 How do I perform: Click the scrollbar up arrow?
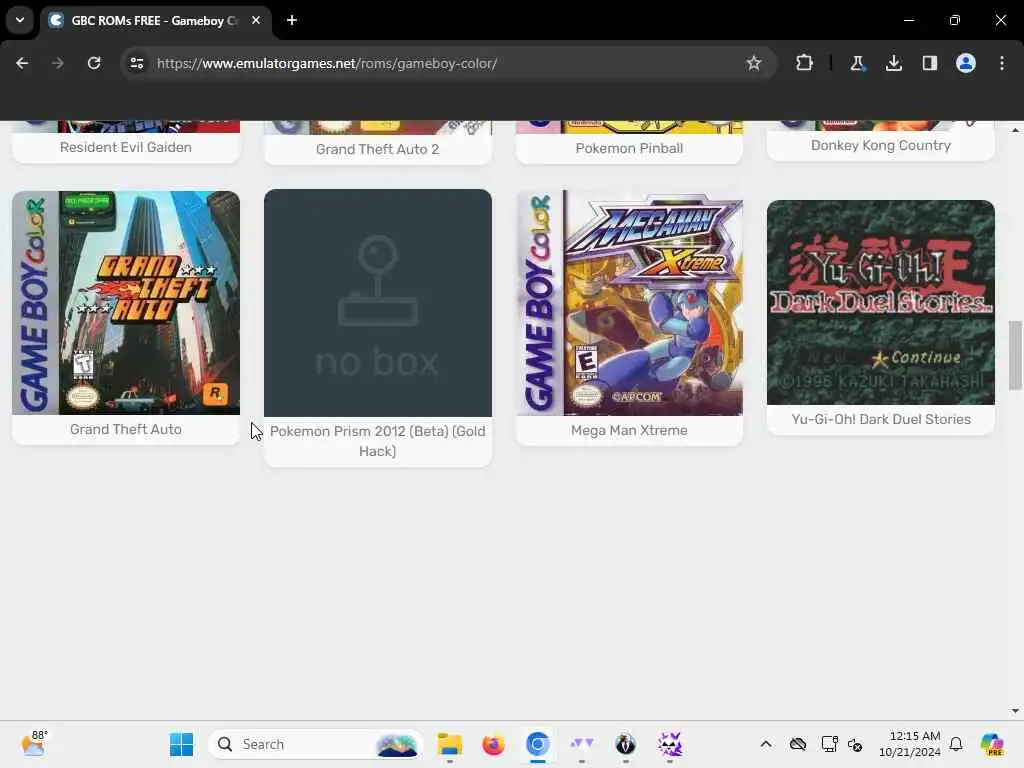(1015, 130)
